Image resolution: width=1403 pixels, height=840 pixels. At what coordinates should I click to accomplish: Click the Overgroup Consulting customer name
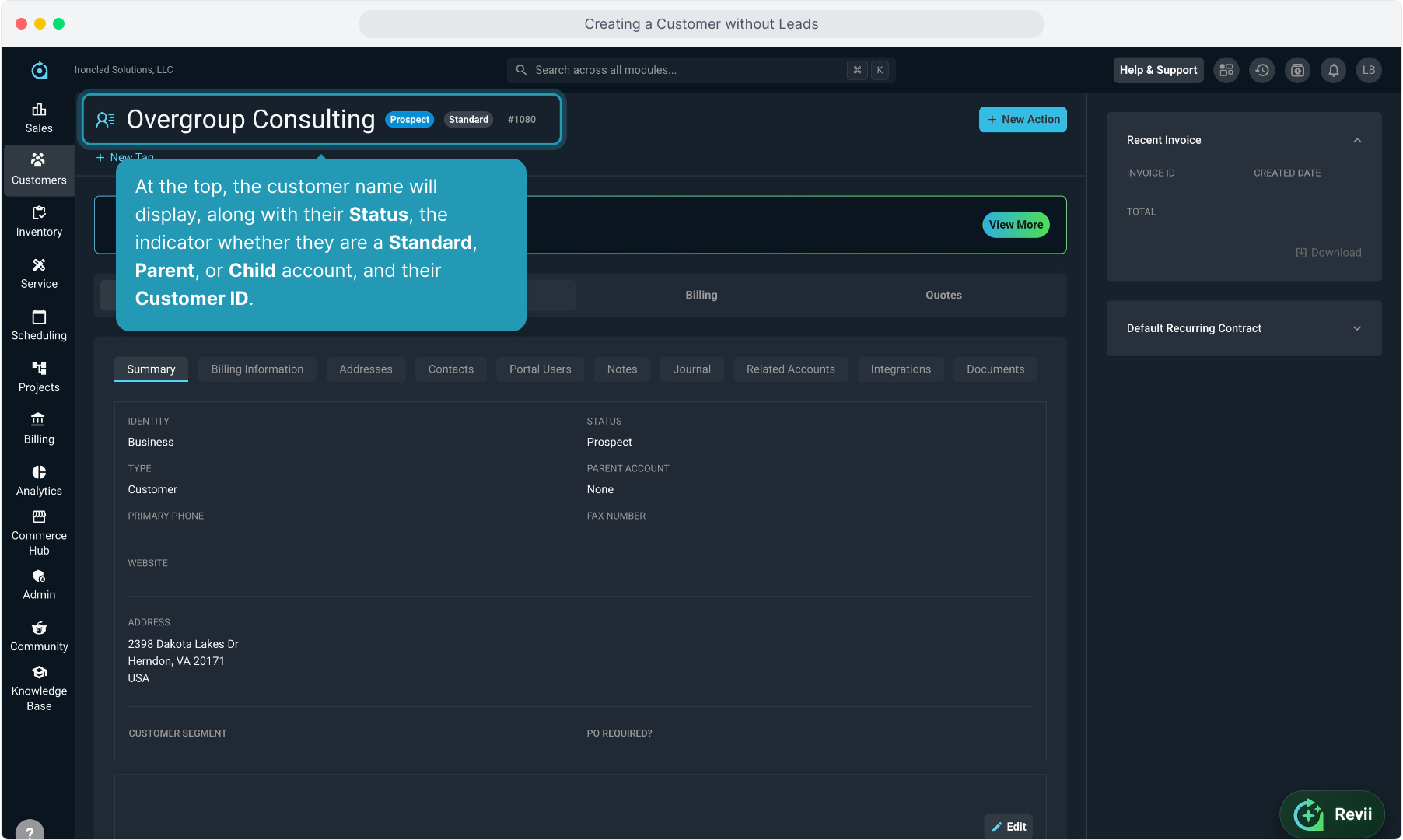[x=250, y=120]
